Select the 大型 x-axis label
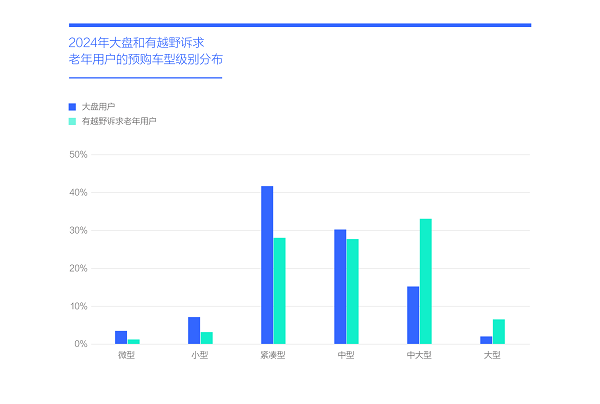 (x=492, y=355)
